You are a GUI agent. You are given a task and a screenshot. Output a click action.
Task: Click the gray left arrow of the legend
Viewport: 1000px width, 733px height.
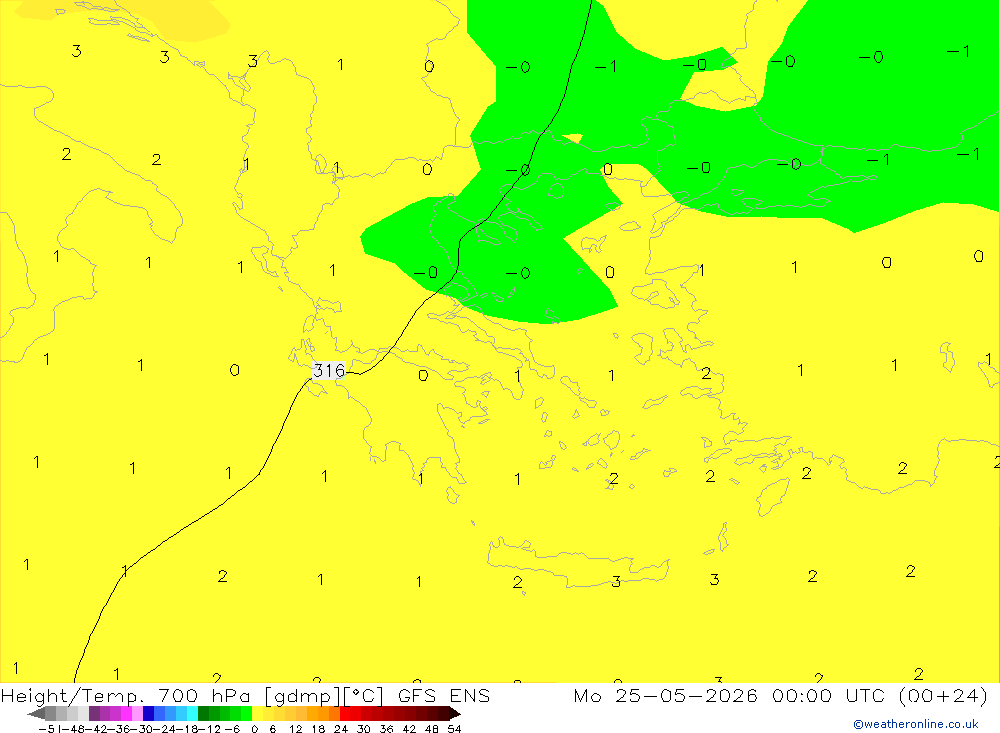36,713
